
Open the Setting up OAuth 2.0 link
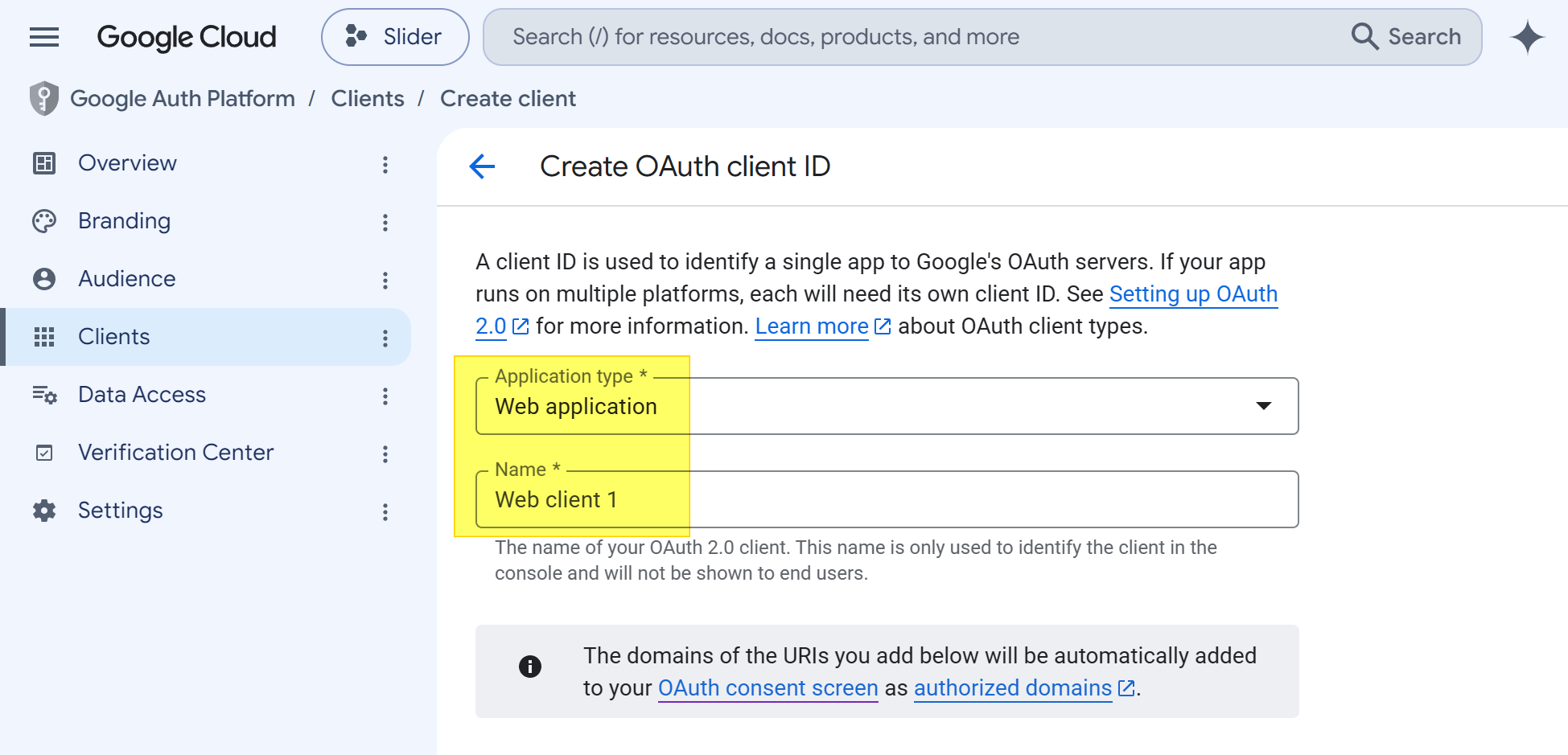pos(1193,294)
